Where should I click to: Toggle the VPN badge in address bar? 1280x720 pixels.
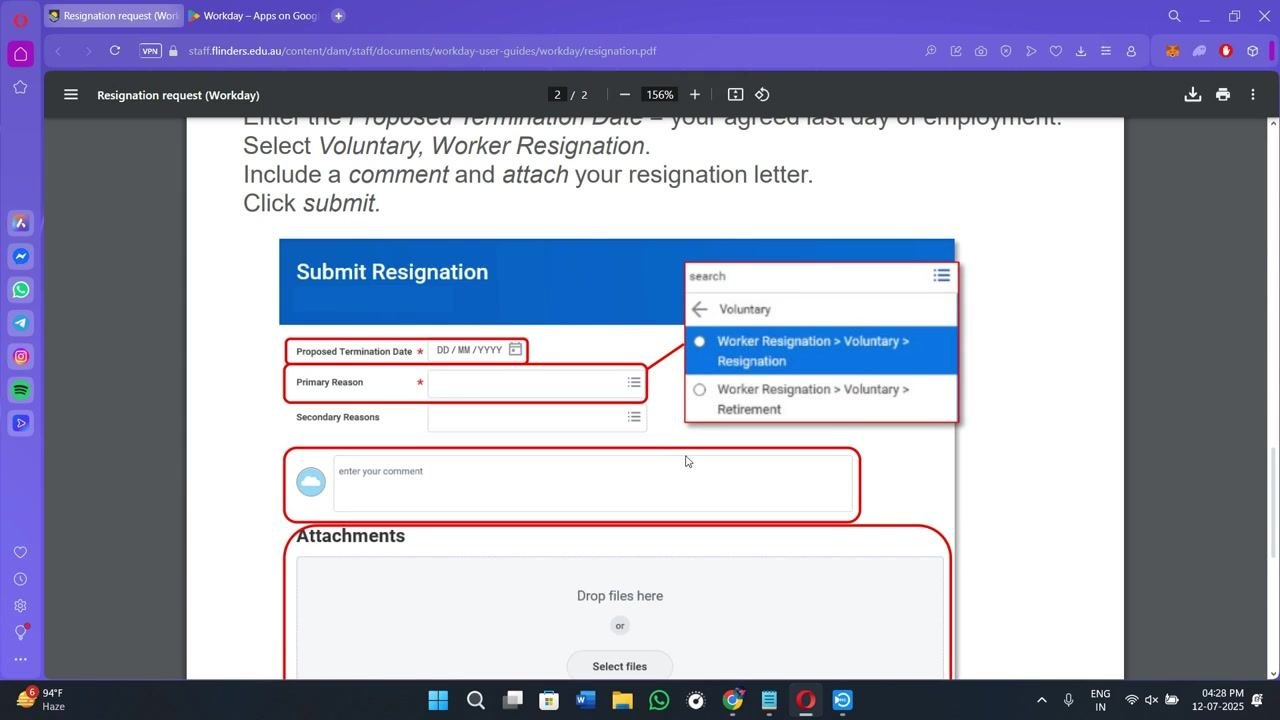click(x=150, y=51)
